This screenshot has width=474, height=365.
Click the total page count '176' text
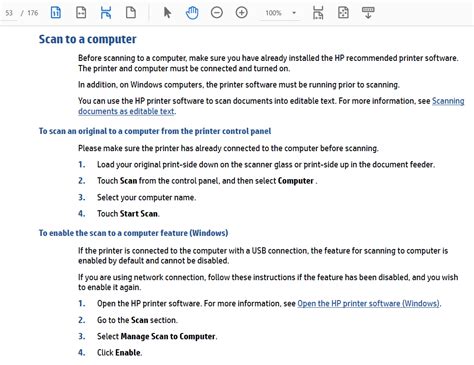33,13
